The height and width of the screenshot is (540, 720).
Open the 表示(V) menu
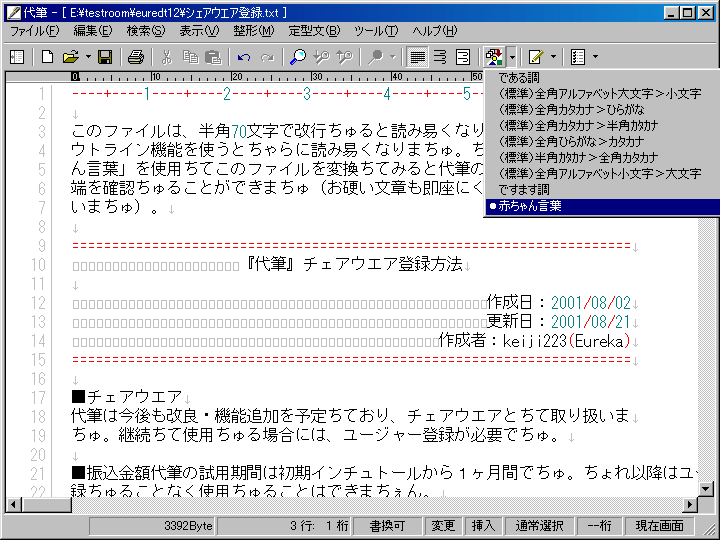pos(199,31)
